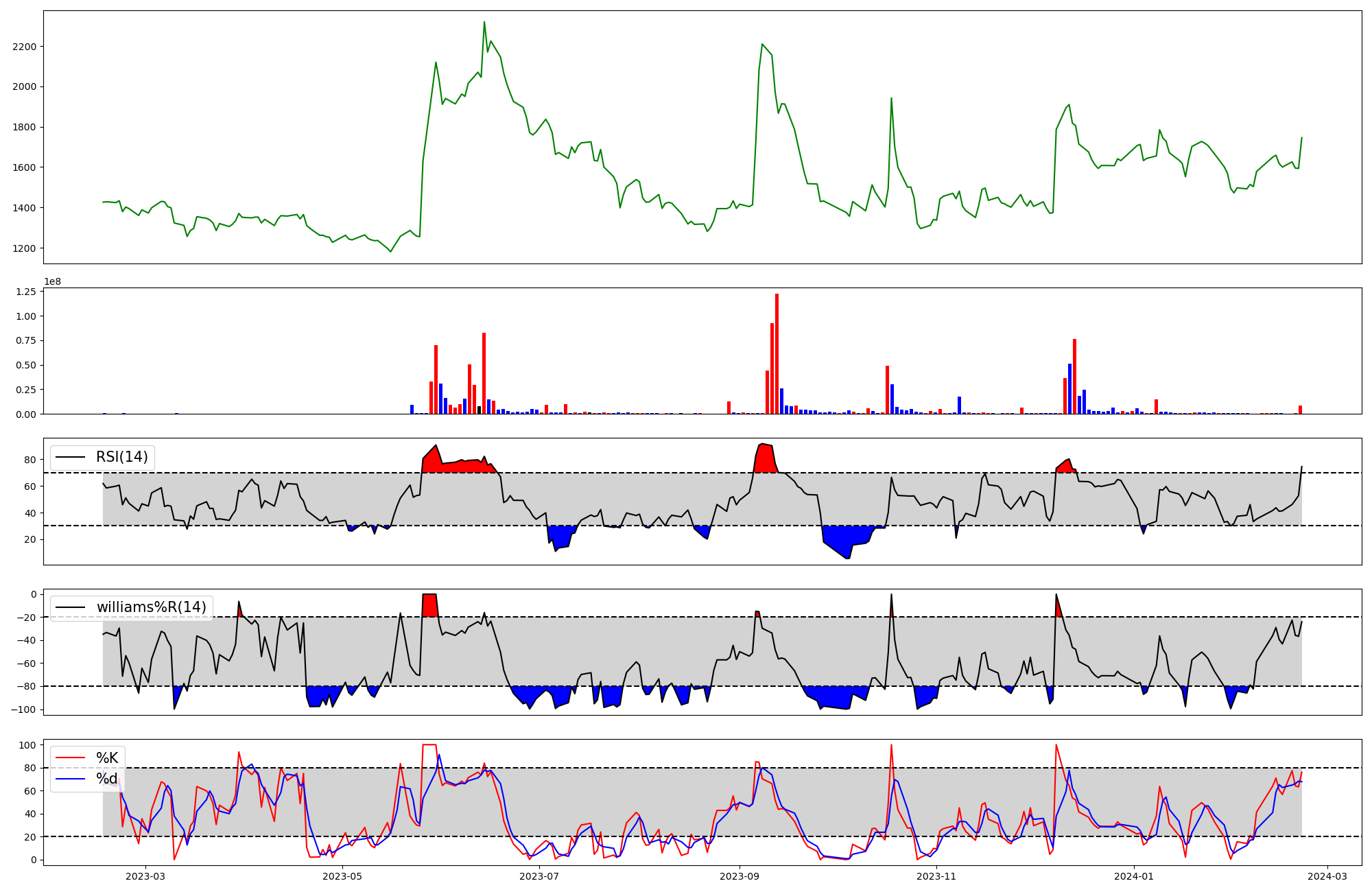Click the red %K legend line swatch

[x=70, y=758]
